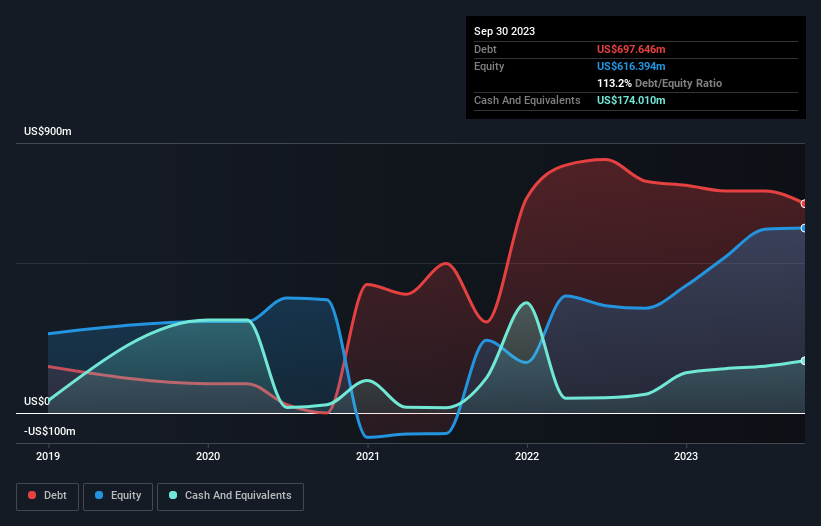Toggle the Debt series legend button
821x526 pixels.
point(48,496)
